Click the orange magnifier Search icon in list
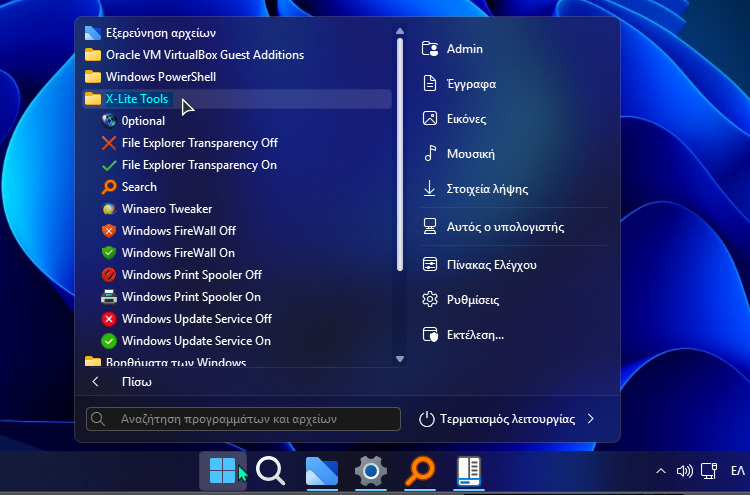Screen dimensions: 750x495 click(x=109, y=187)
